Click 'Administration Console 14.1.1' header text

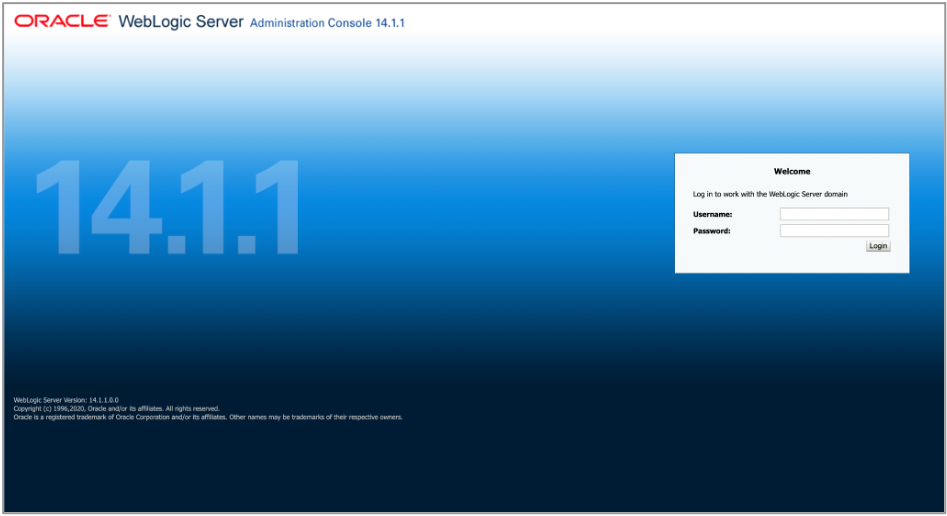[x=327, y=23]
